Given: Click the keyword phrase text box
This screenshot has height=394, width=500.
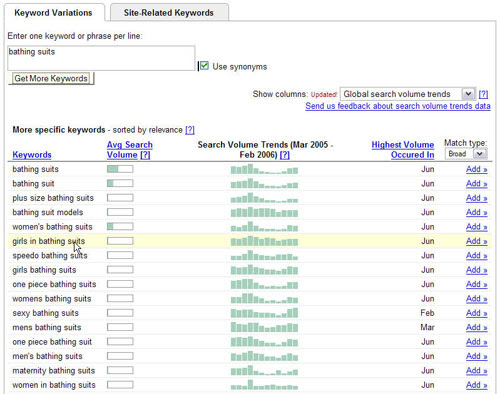Looking at the screenshot, I should point(101,58).
